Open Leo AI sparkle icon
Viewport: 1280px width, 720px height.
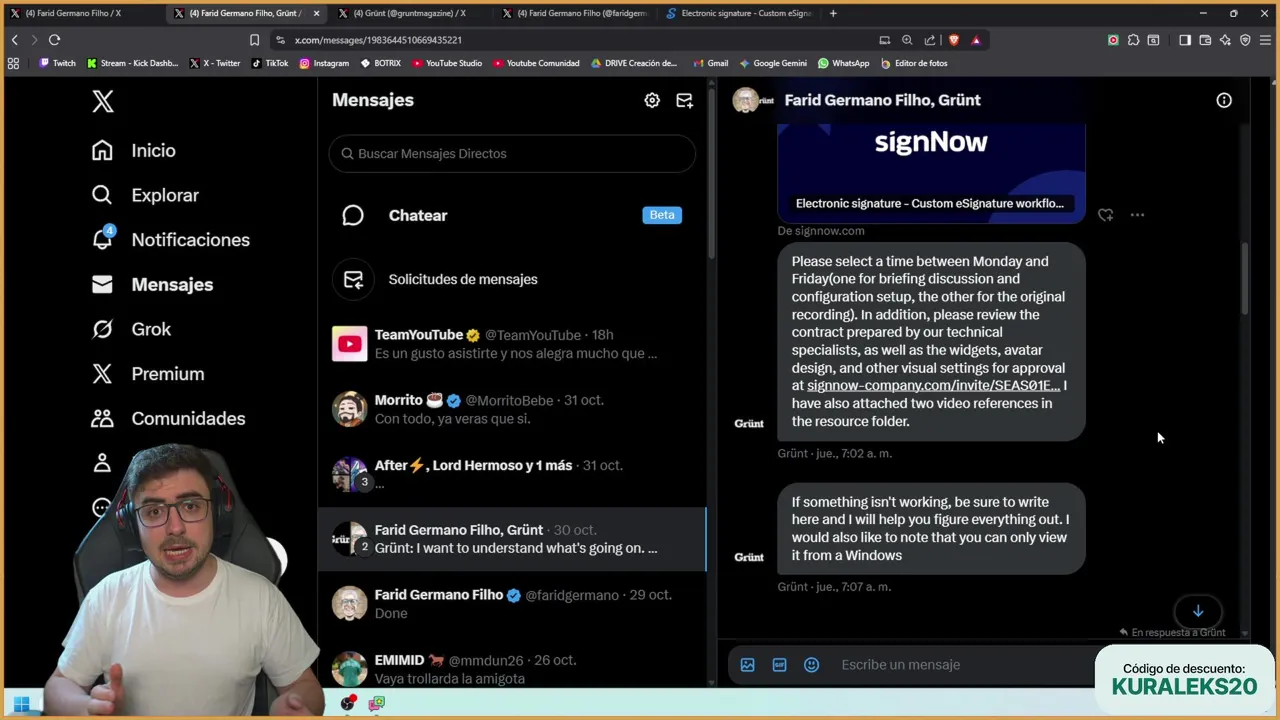1225,40
